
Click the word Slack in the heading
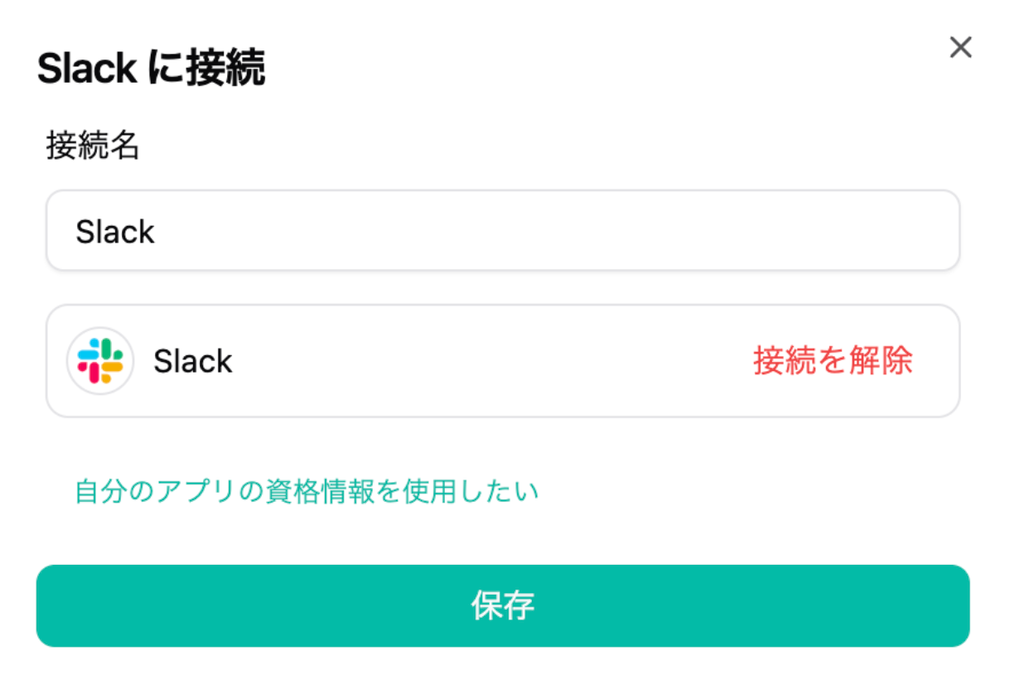pyautogui.click(x=86, y=69)
